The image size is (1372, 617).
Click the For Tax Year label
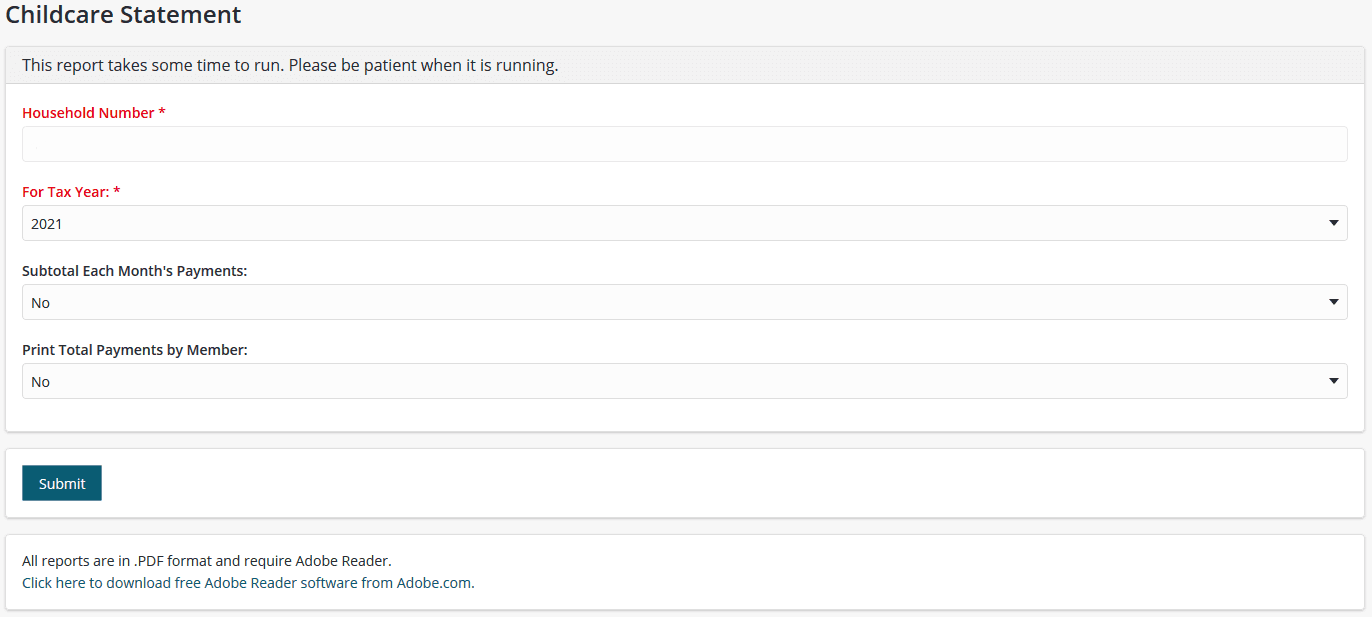coord(66,192)
